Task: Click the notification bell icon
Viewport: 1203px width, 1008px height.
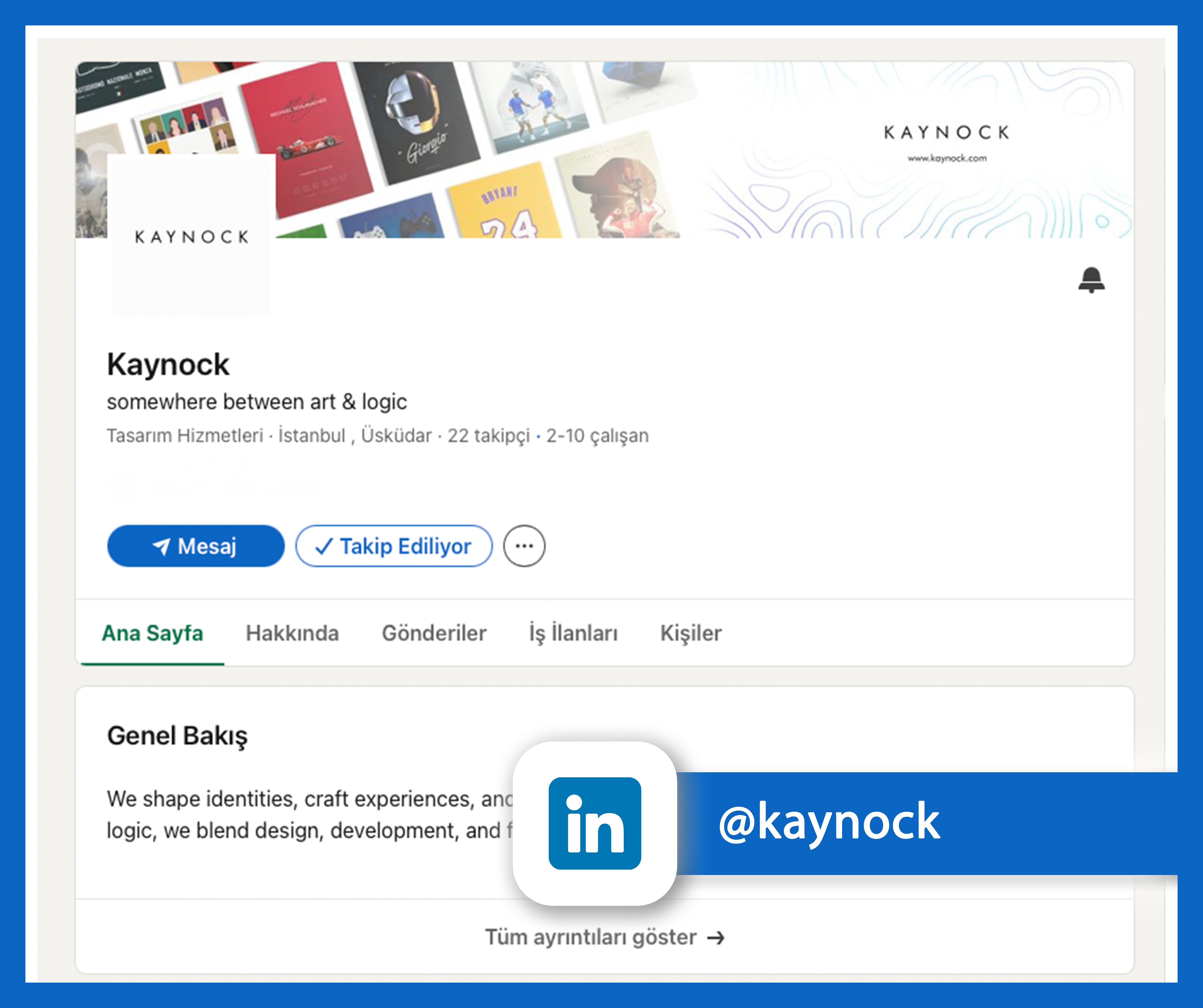Action: coord(1091,280)
